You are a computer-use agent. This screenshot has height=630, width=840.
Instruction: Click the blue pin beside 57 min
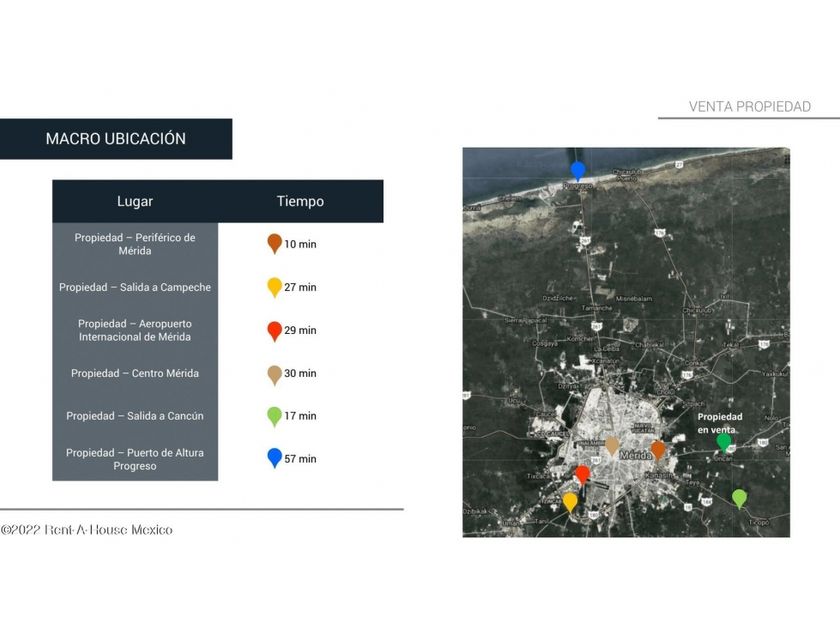point(275,458)
